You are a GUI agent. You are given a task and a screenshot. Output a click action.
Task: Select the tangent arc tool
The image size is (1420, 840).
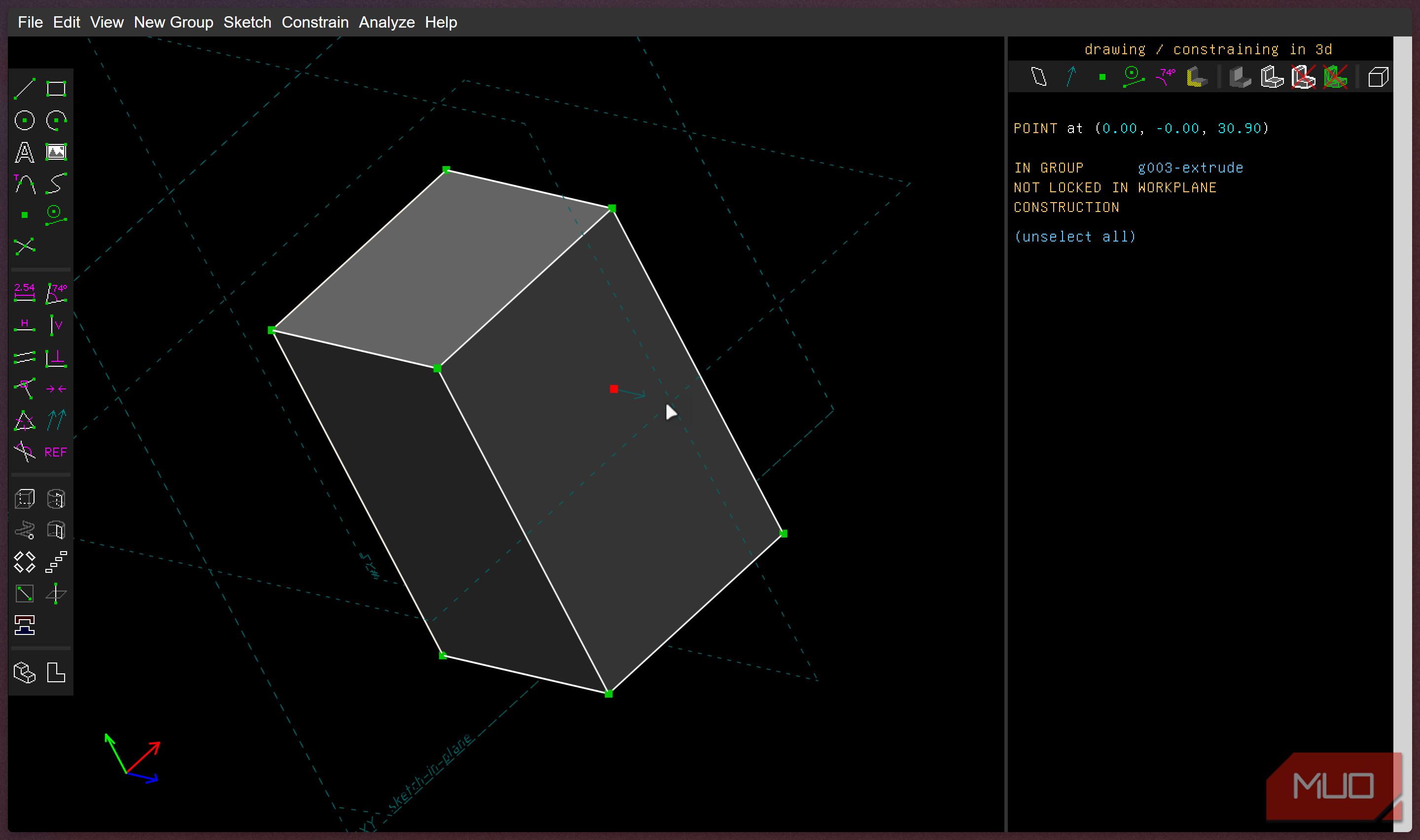(x=24, y=183)
